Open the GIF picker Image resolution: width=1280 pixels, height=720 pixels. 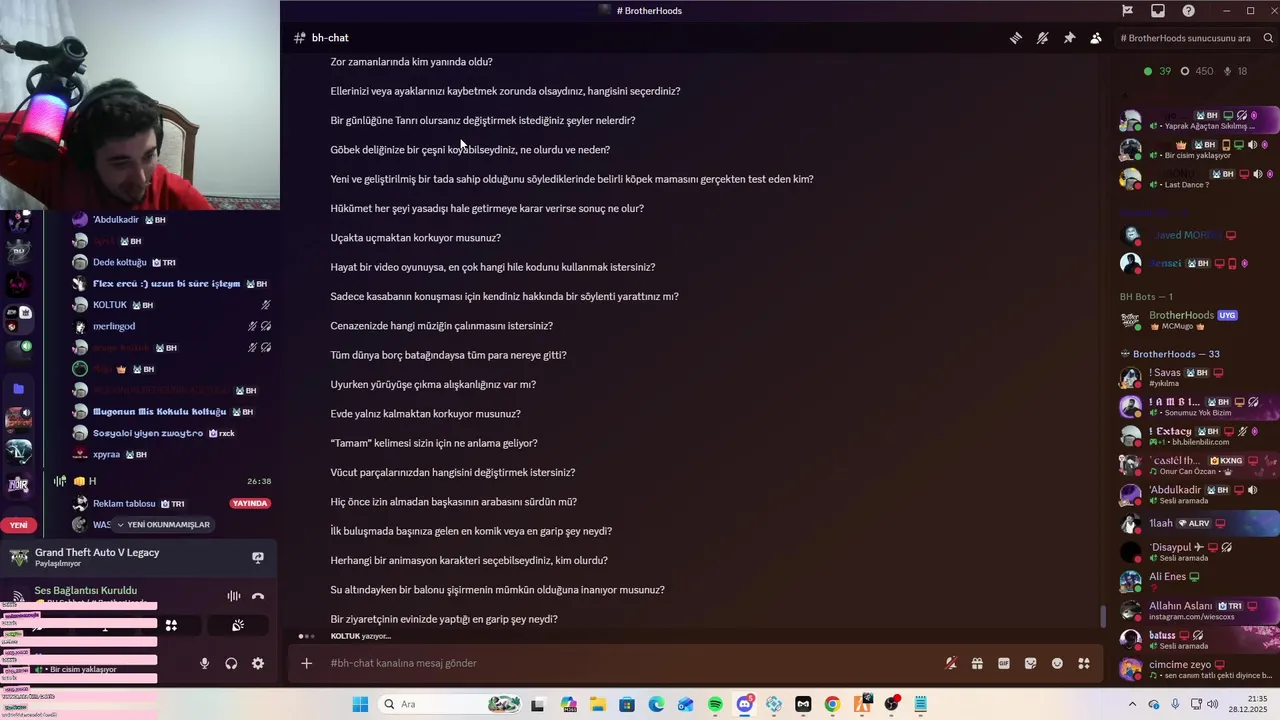pos(1003,663)
